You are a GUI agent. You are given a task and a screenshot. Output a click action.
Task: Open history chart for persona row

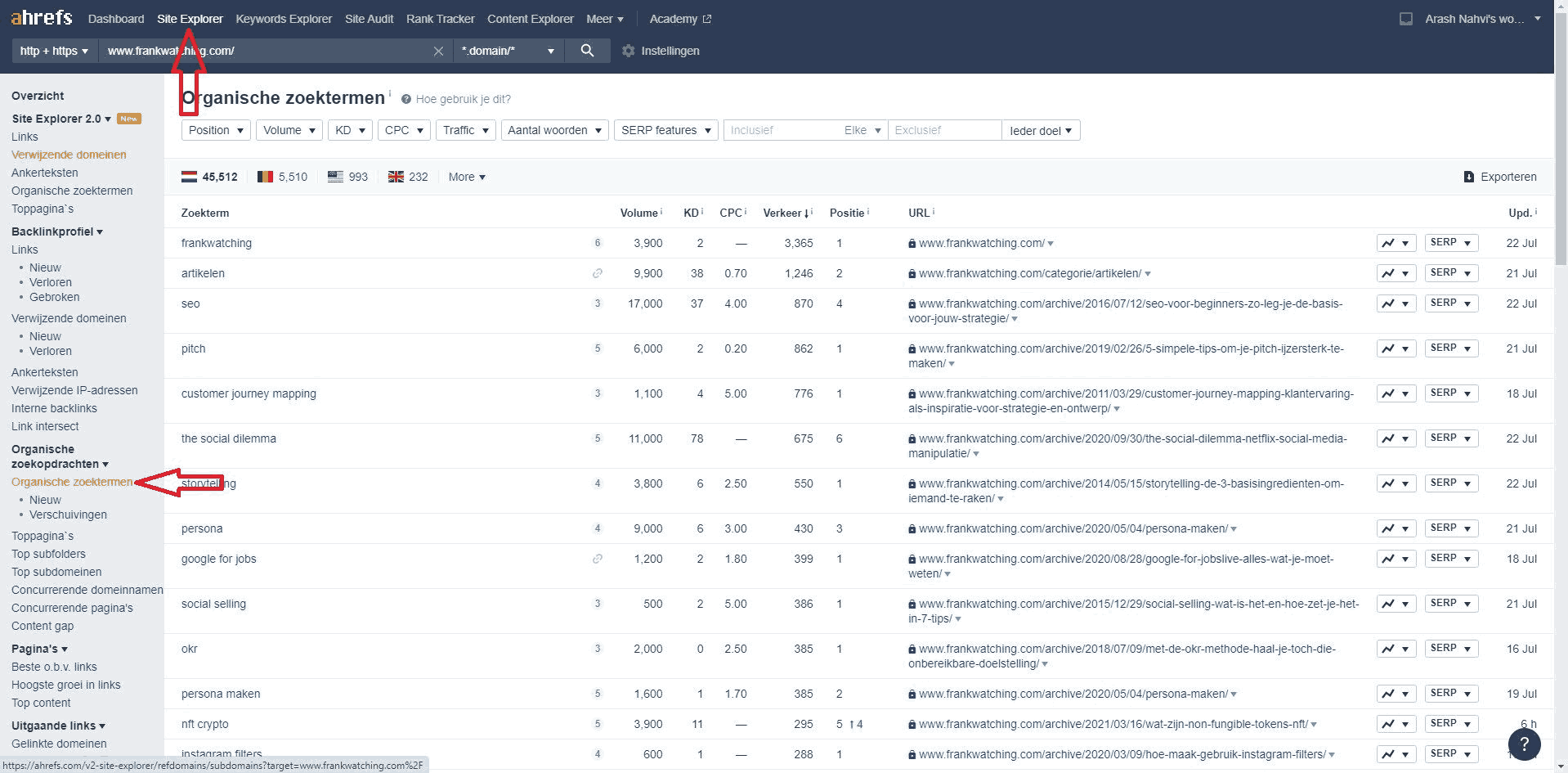click(1396, 528)
